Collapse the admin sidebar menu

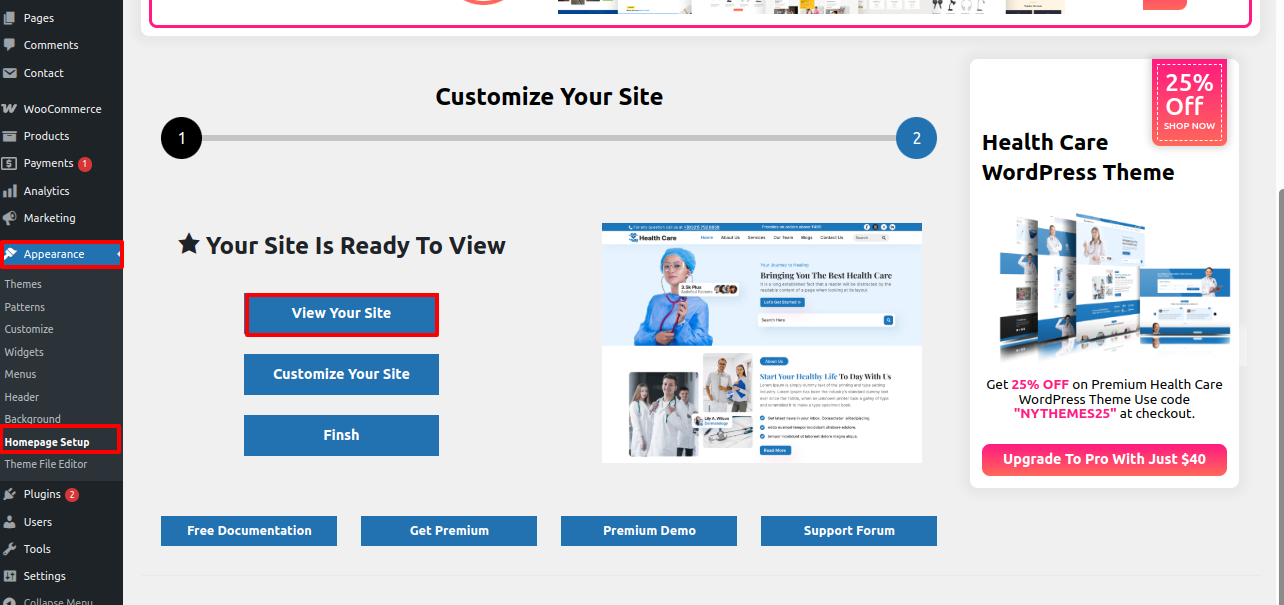pyautogui.click(x=58, y=600)
